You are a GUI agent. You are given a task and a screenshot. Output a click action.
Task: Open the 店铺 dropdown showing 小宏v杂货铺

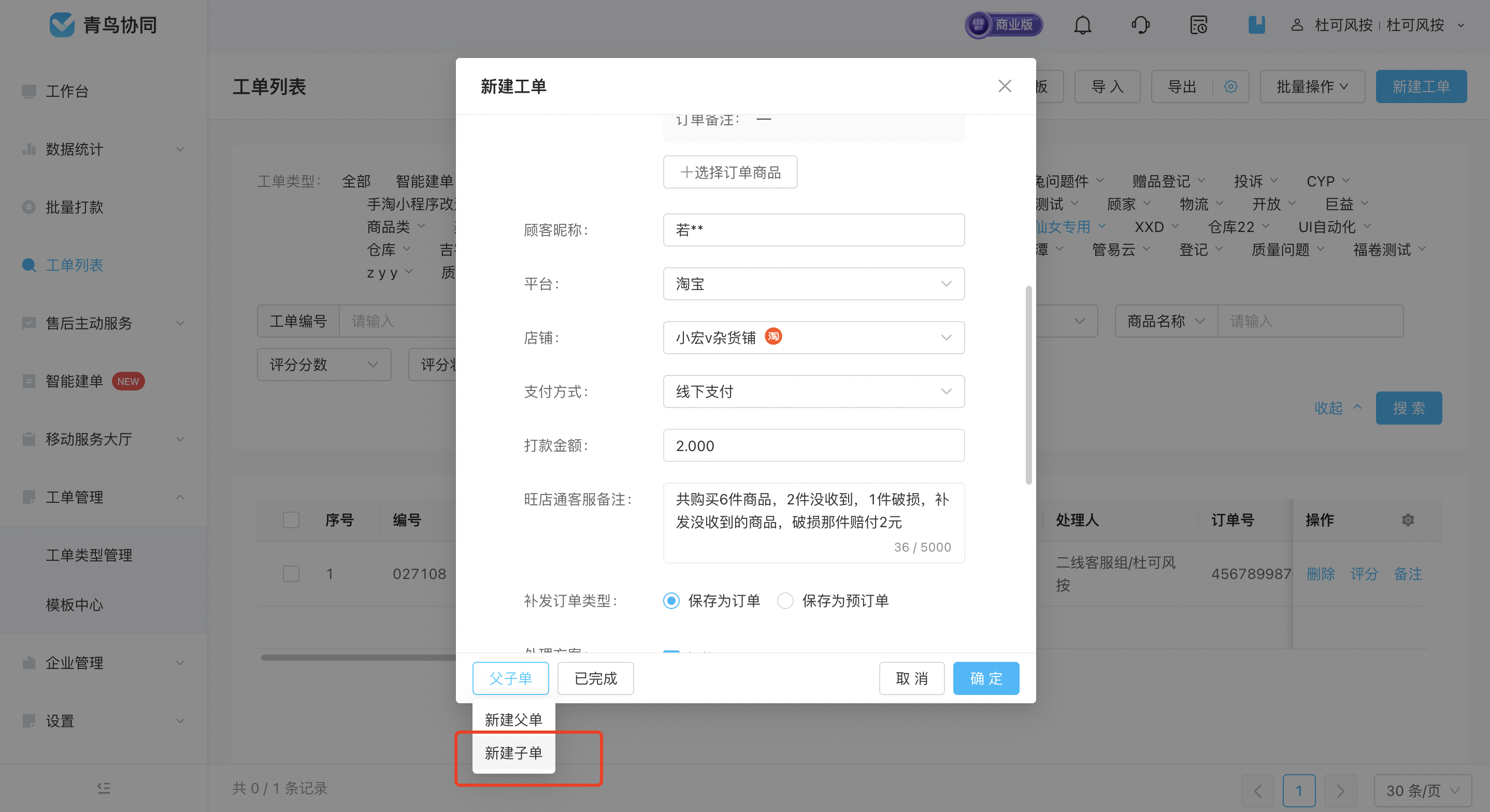point(813,338)
